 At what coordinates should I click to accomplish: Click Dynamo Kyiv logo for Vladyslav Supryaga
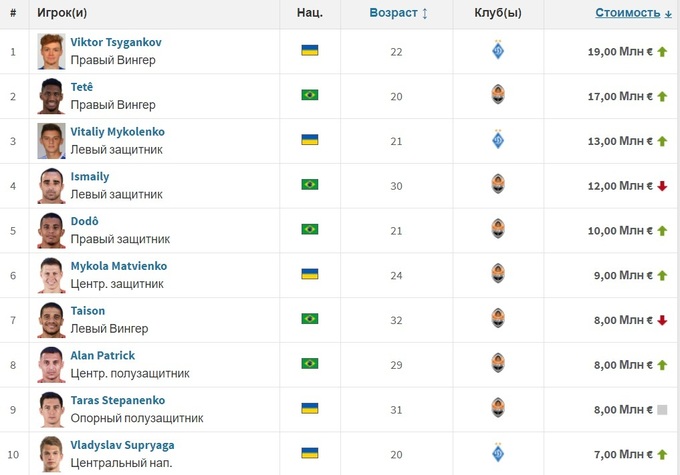point(498,453)
